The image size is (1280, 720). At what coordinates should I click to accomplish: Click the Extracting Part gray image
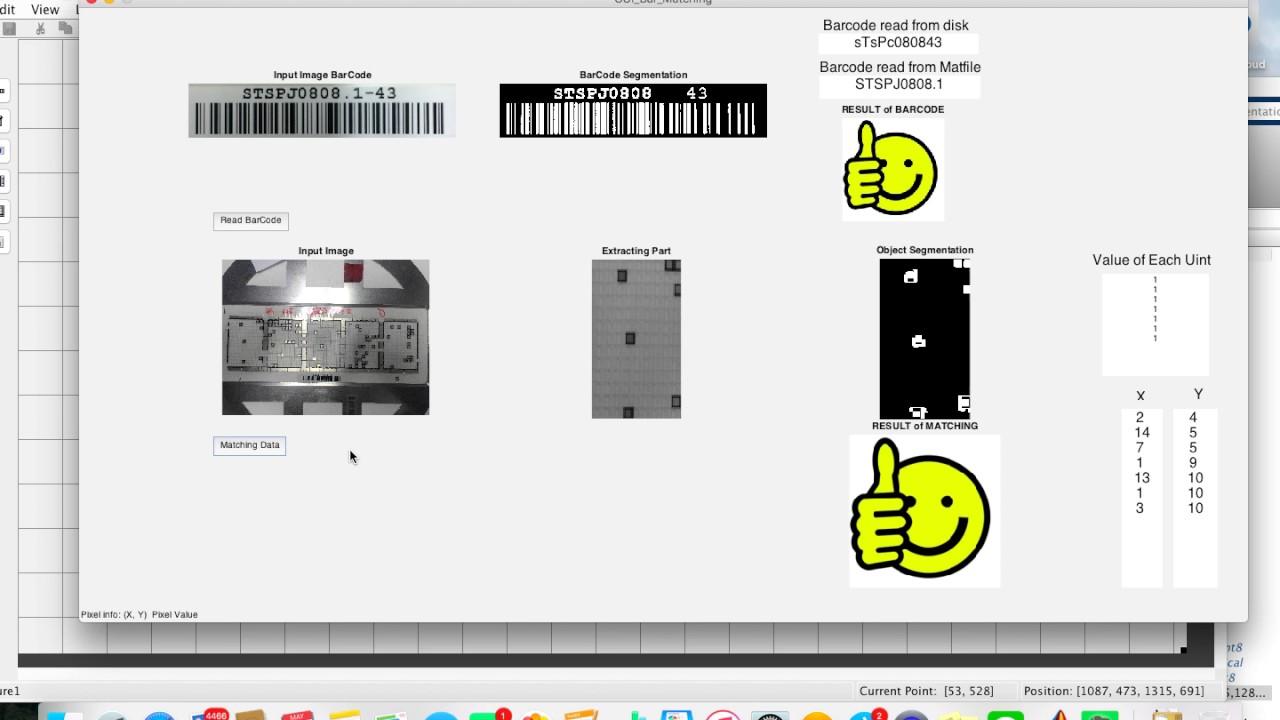click(x=636, y=339)
